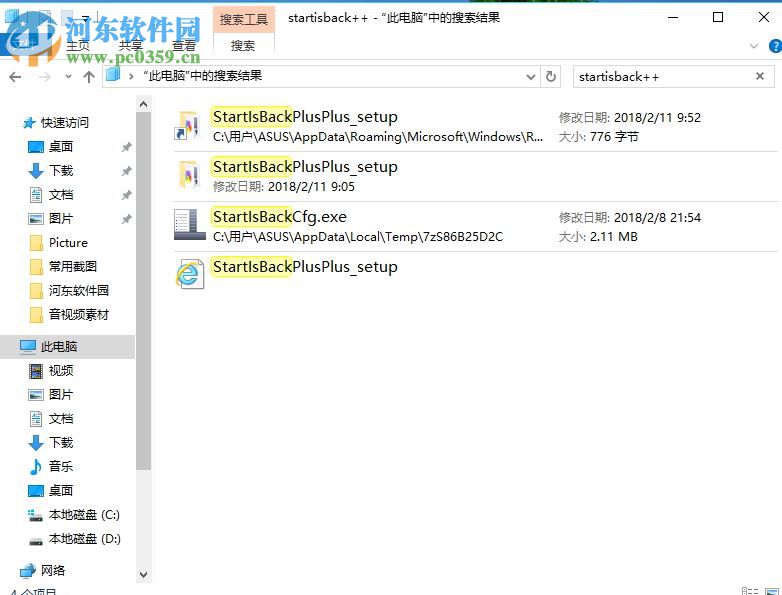Click the 此电脑 monitor icon
Screen dimensions: 782x595
click(x=28, y=347)
